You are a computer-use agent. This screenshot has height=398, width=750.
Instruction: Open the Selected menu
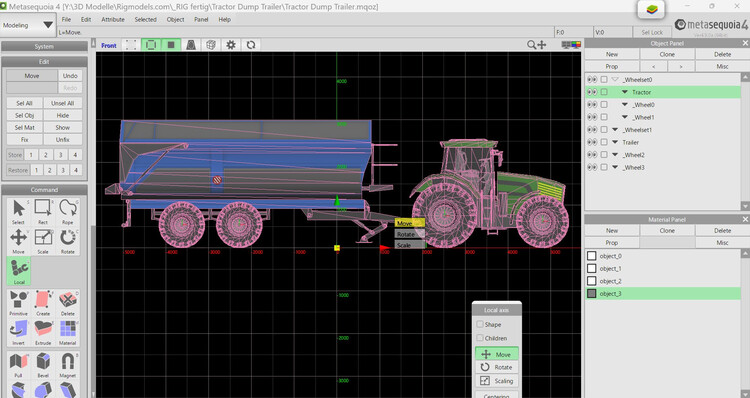pos(145,20)
